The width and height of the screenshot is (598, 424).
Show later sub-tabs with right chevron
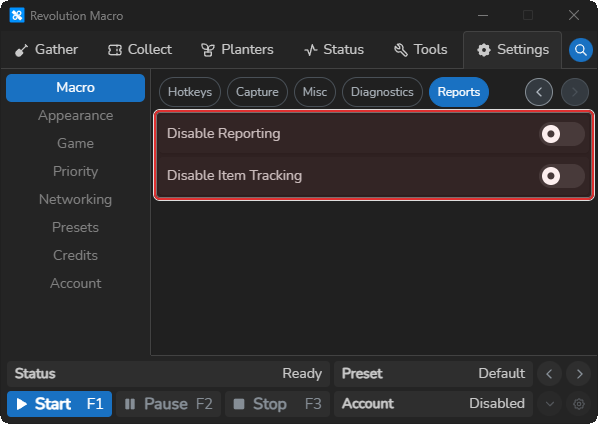[x=575, y=92]
